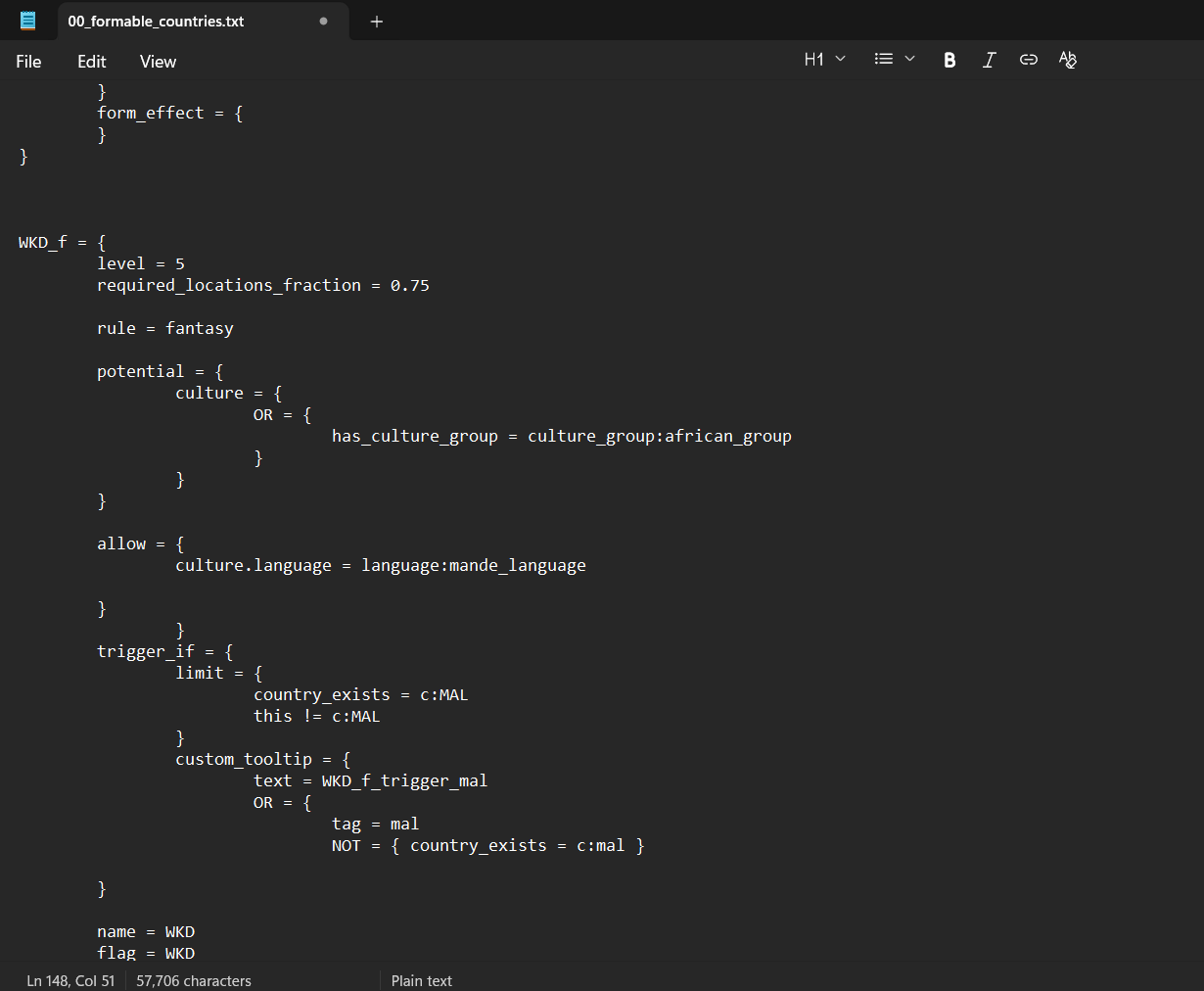The width and height of the screenshot is (1204, 991).
Task: Click the 'potential = {' line
Action: (x=161, y=371)
